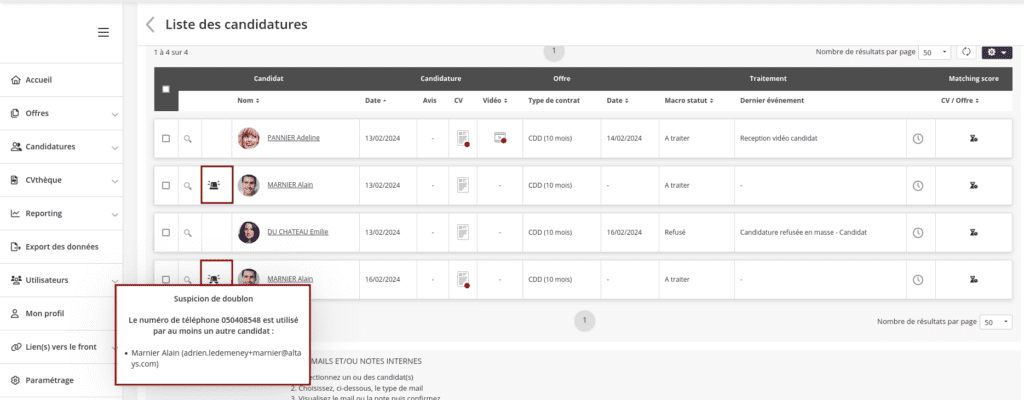Click magnifier icon for DU CHATEAU Emilie
Viewport: 1024px width, 400px height.
186,232
